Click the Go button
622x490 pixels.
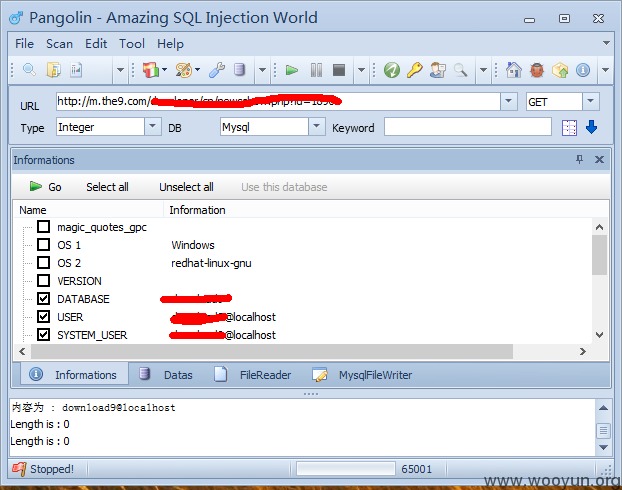45,186
